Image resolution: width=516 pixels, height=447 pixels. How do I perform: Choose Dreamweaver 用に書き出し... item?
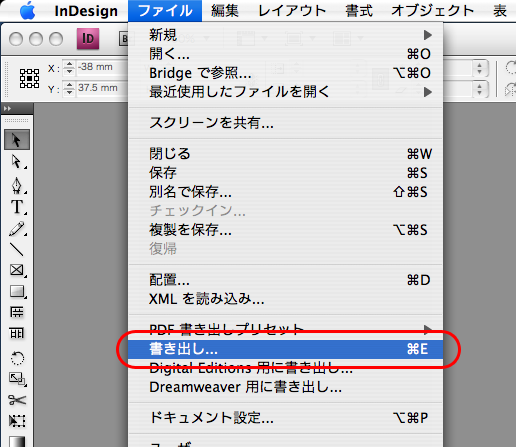point(286,387)
